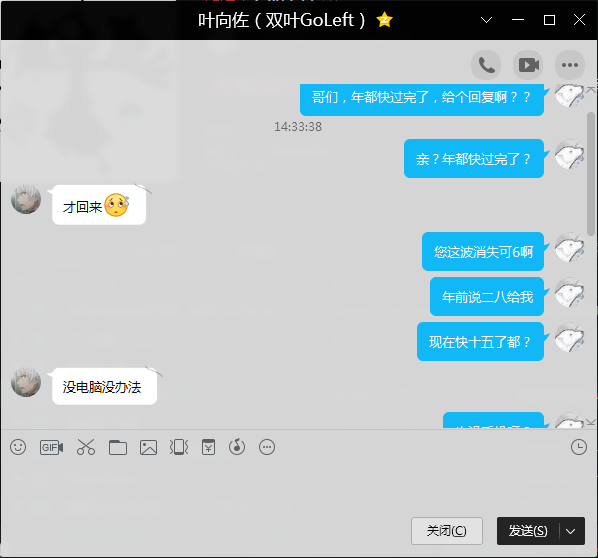The width and height of the screenshot is (598, 558).
Task: Click contact avatar next to 才回来
Action: click(x=26, y=199)
